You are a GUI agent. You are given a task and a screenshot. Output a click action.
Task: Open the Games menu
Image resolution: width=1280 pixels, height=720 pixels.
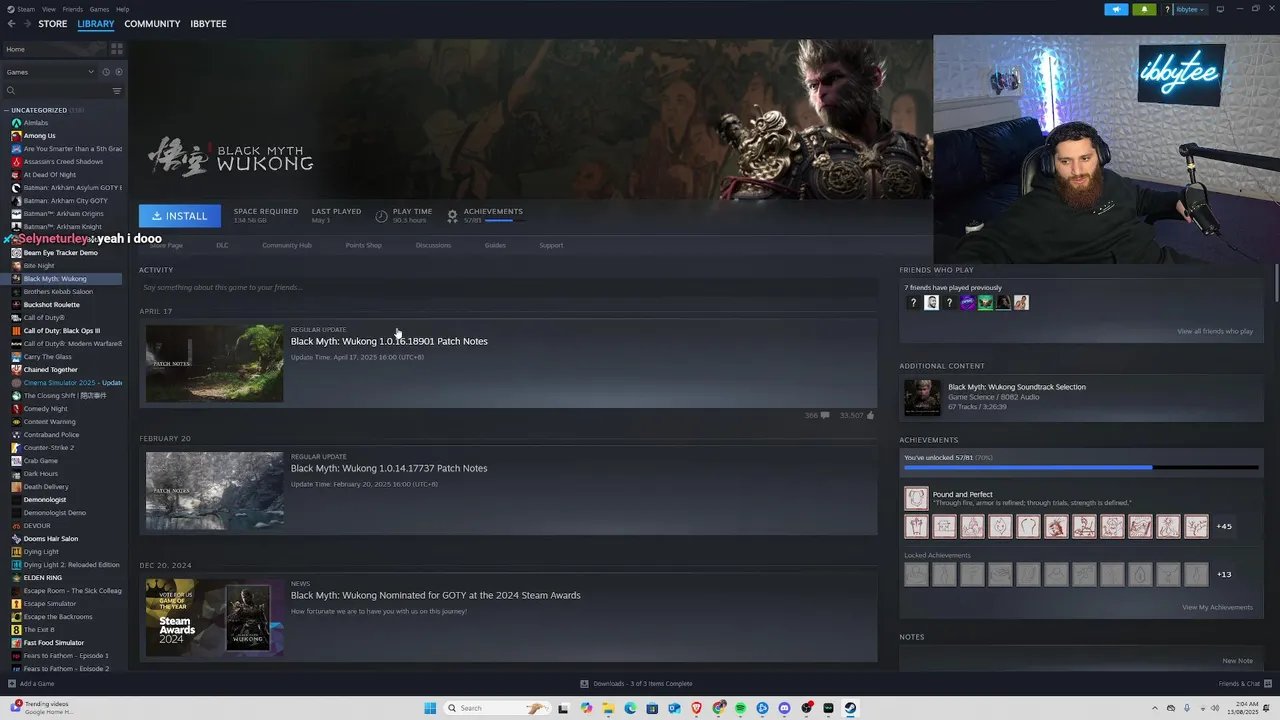[99, 9]
